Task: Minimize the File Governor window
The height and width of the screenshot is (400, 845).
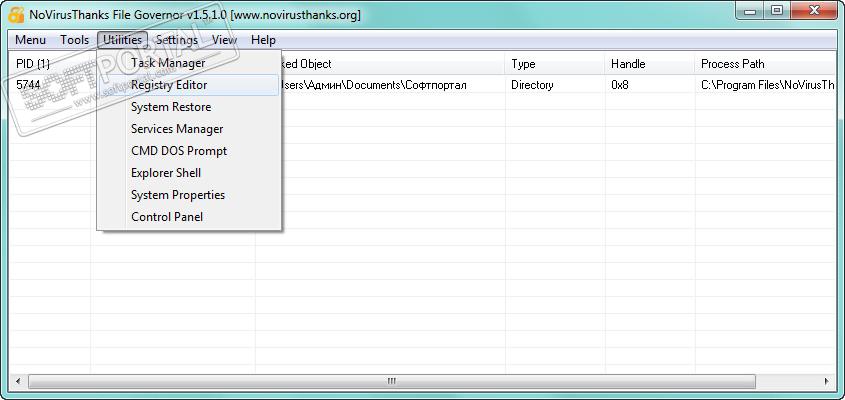Action: coord(752,11)
